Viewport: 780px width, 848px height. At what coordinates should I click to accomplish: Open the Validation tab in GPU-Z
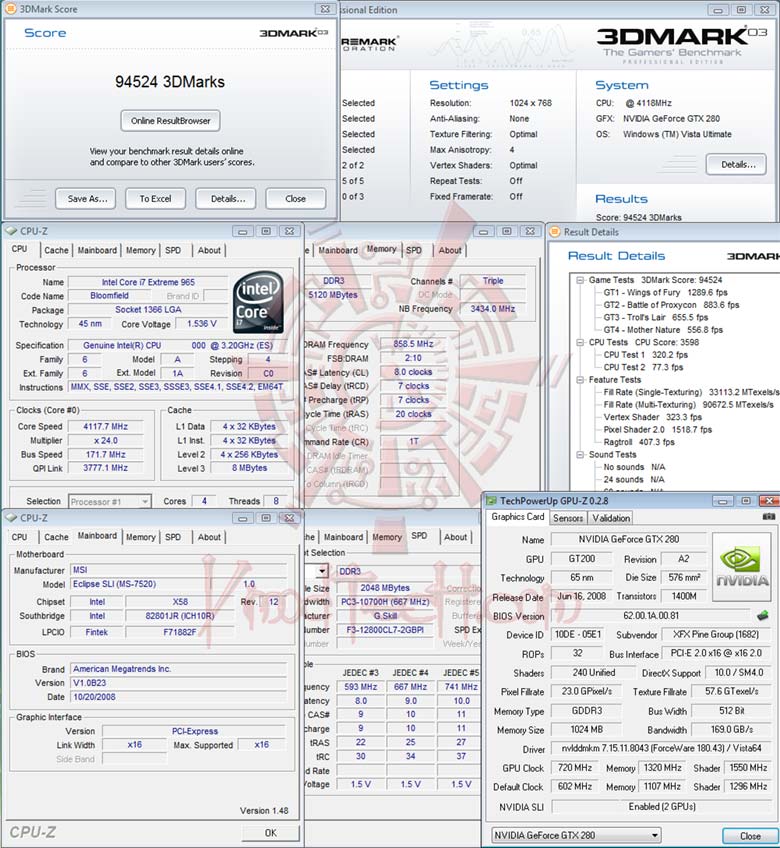(611, 518)
